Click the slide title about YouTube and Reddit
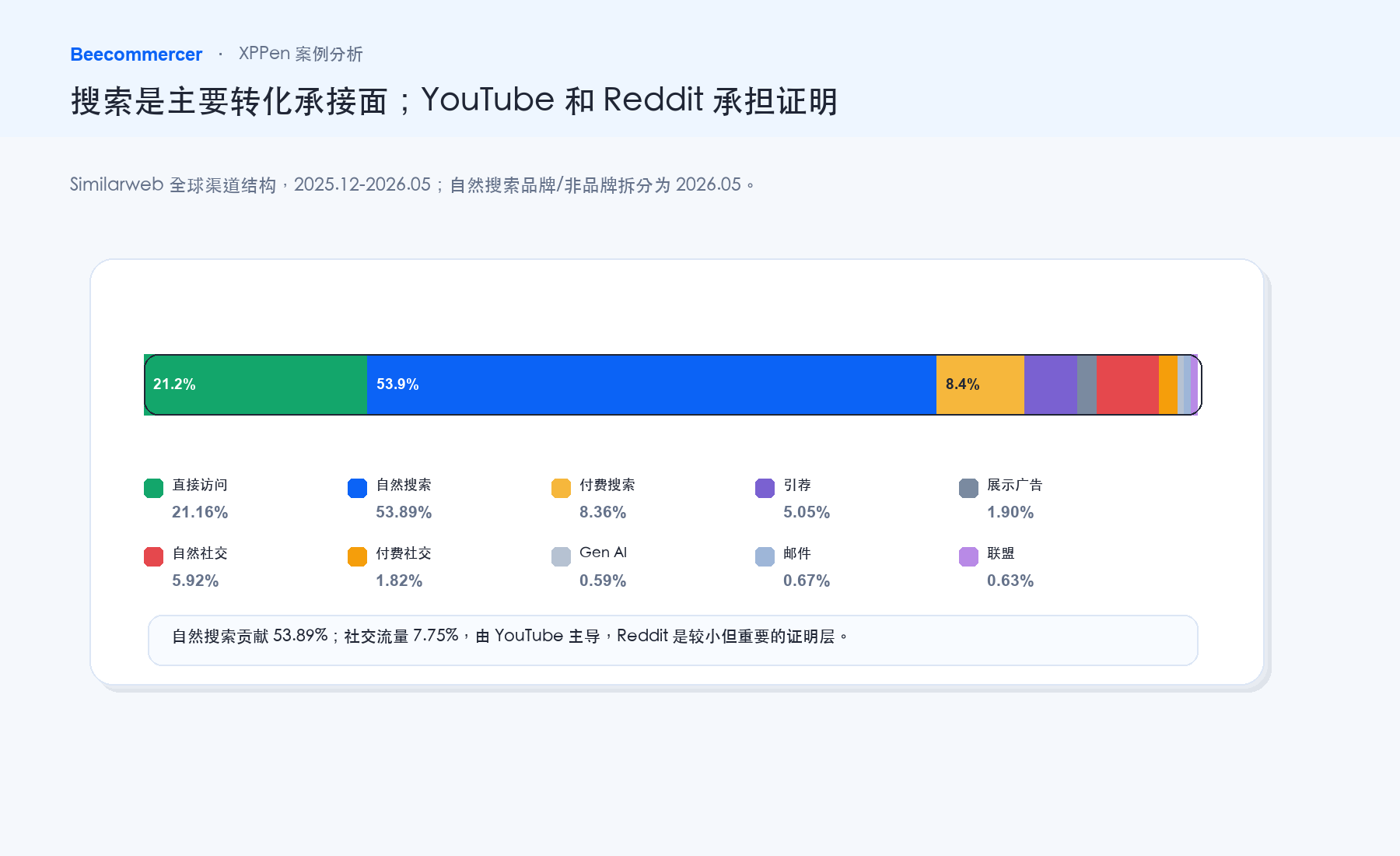1400x856 pixels. (x=454, y=100)
